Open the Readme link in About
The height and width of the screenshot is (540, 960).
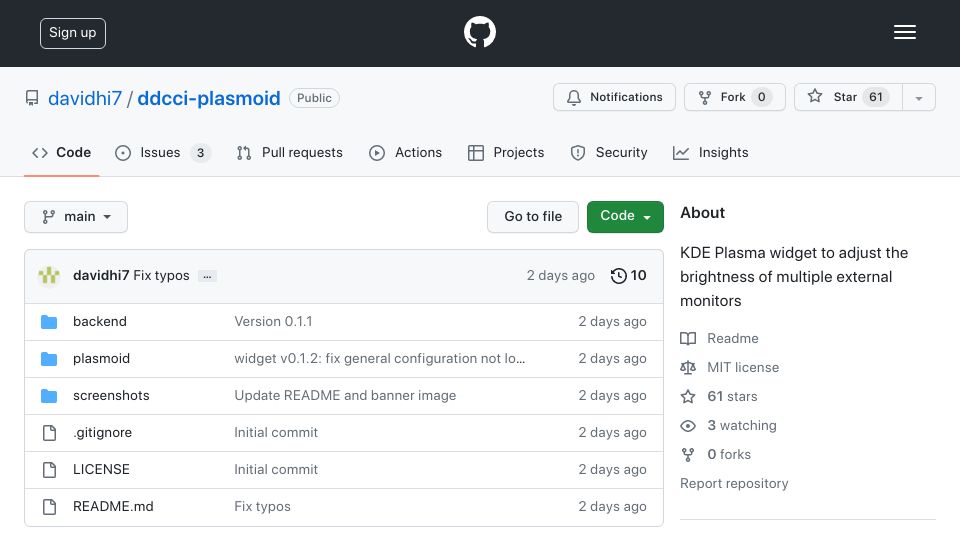pyautogui.click(x=733, y=339)
